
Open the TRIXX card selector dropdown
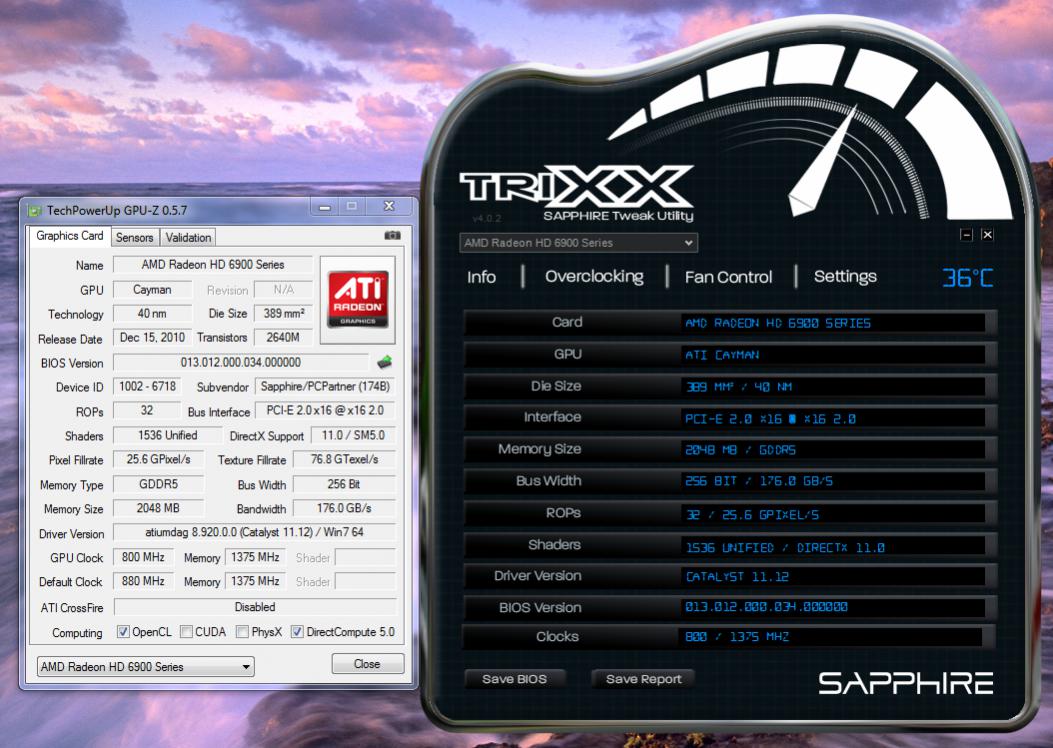point(578,242)
